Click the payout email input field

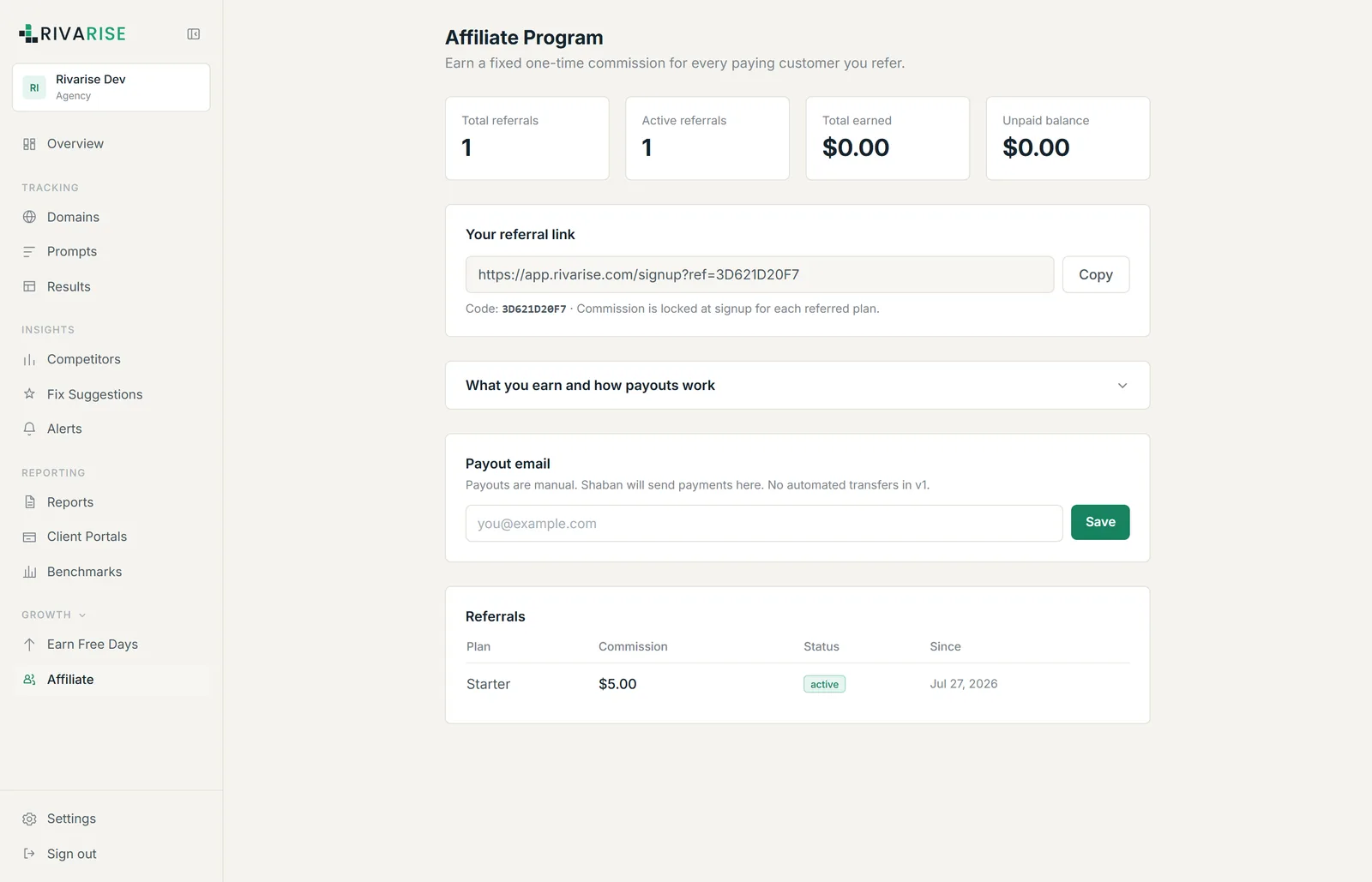pyautogui.click(x=764, y=523)
